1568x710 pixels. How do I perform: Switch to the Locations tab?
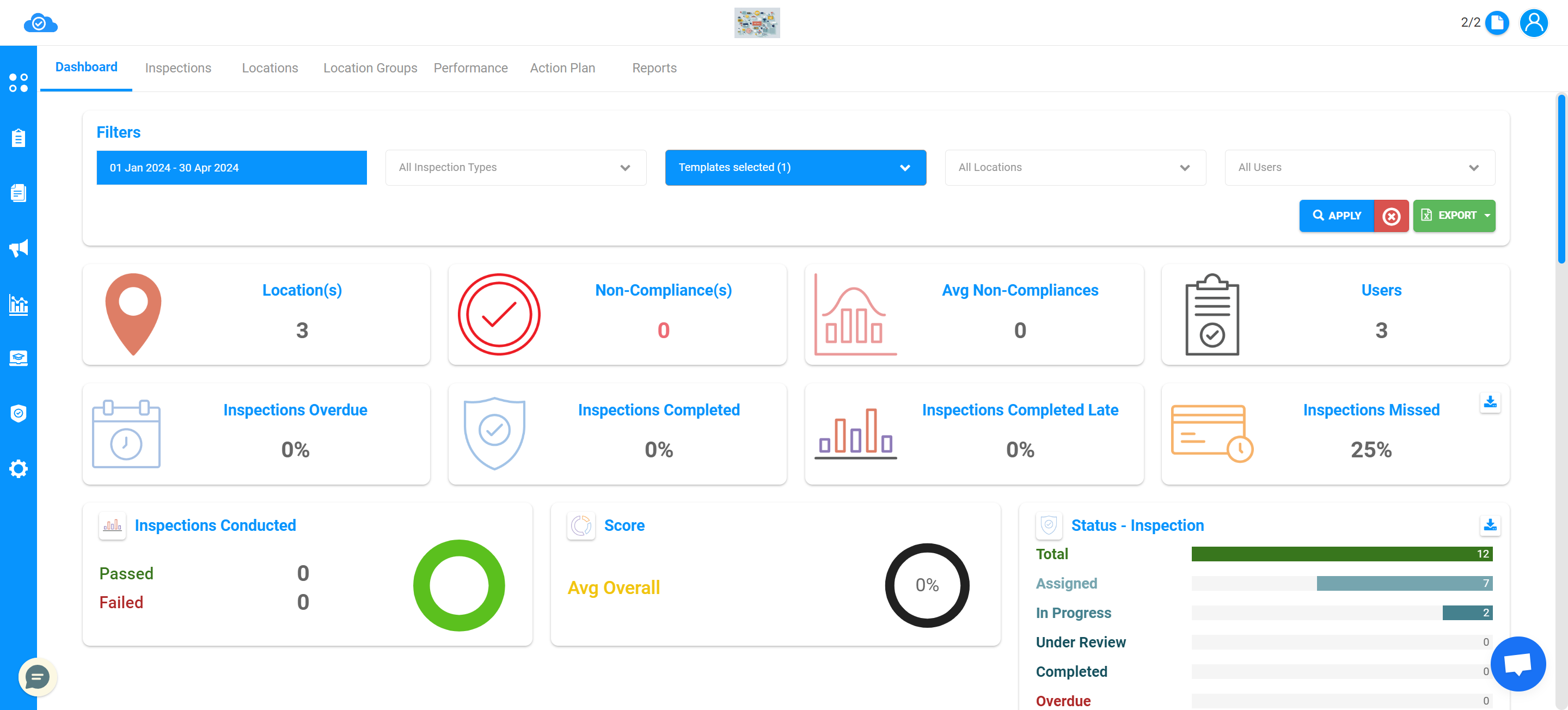coord(269,68)
